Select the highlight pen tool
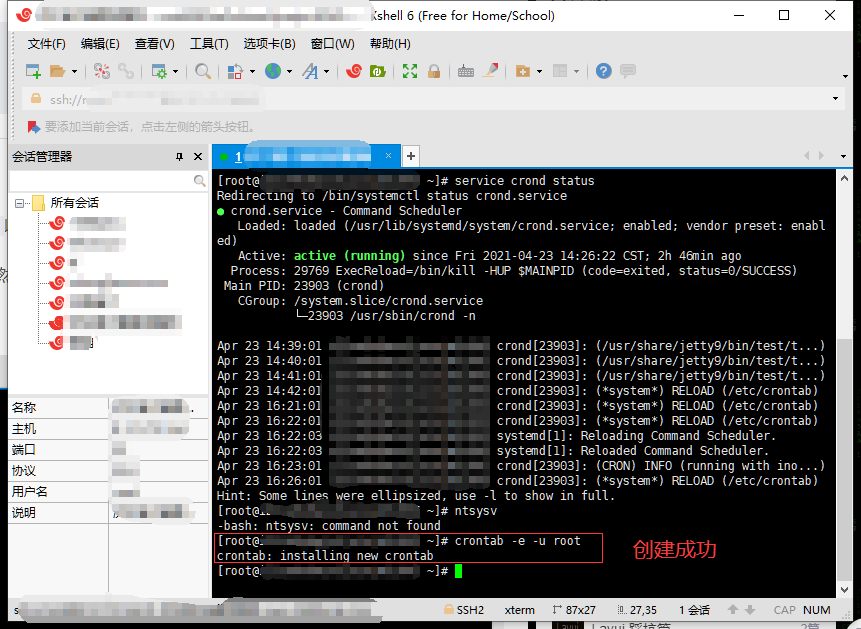 (x=490, y=71)
